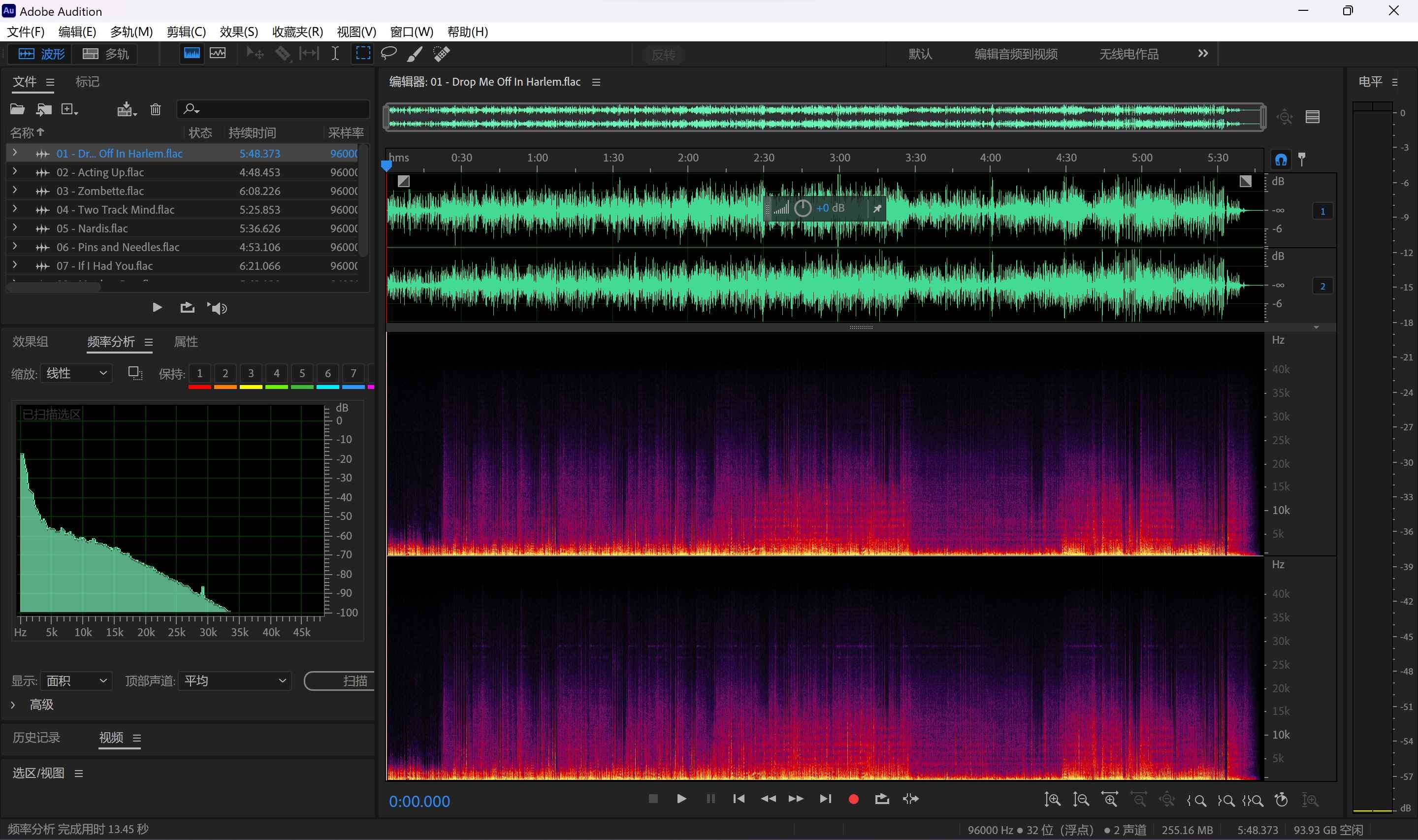
Task: Pin the HUD volume control
Action: point(876,208)
